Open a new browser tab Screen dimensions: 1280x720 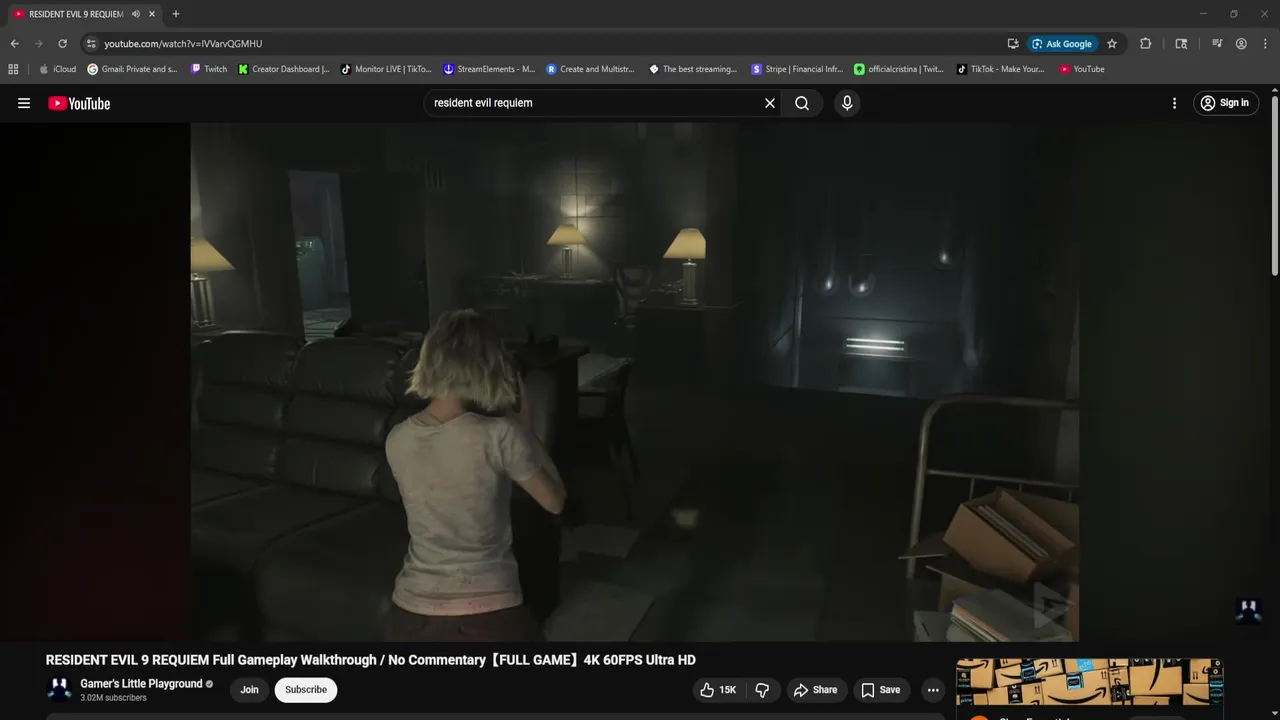(176, 14)
